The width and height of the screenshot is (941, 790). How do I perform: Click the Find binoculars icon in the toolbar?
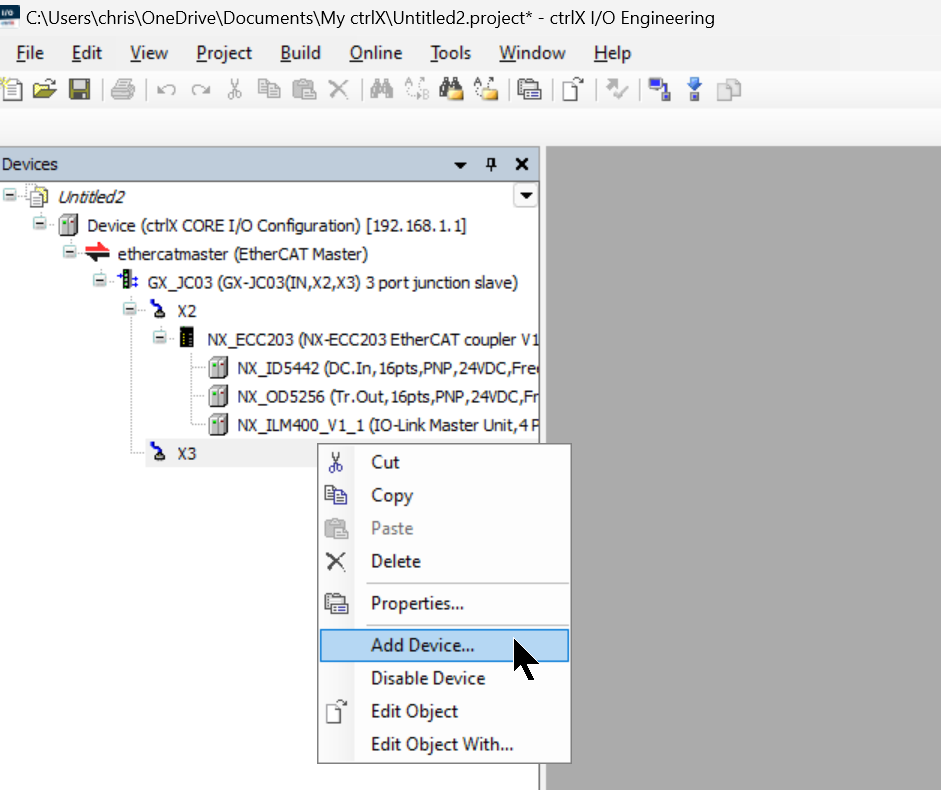click(x=382, y=89)
